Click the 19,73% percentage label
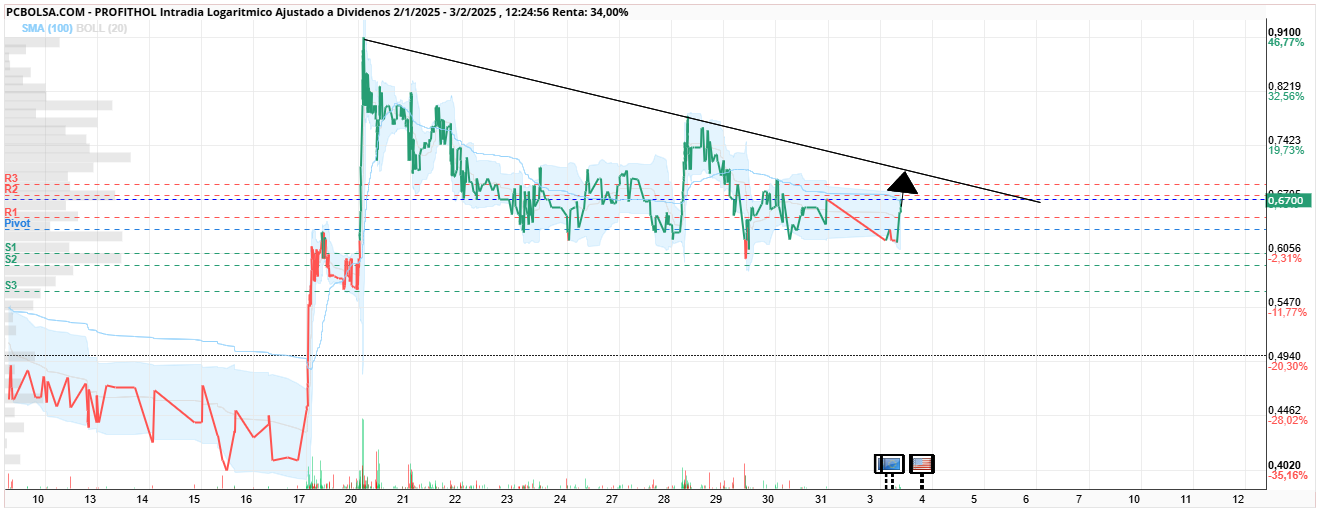 coord(1286,151)
